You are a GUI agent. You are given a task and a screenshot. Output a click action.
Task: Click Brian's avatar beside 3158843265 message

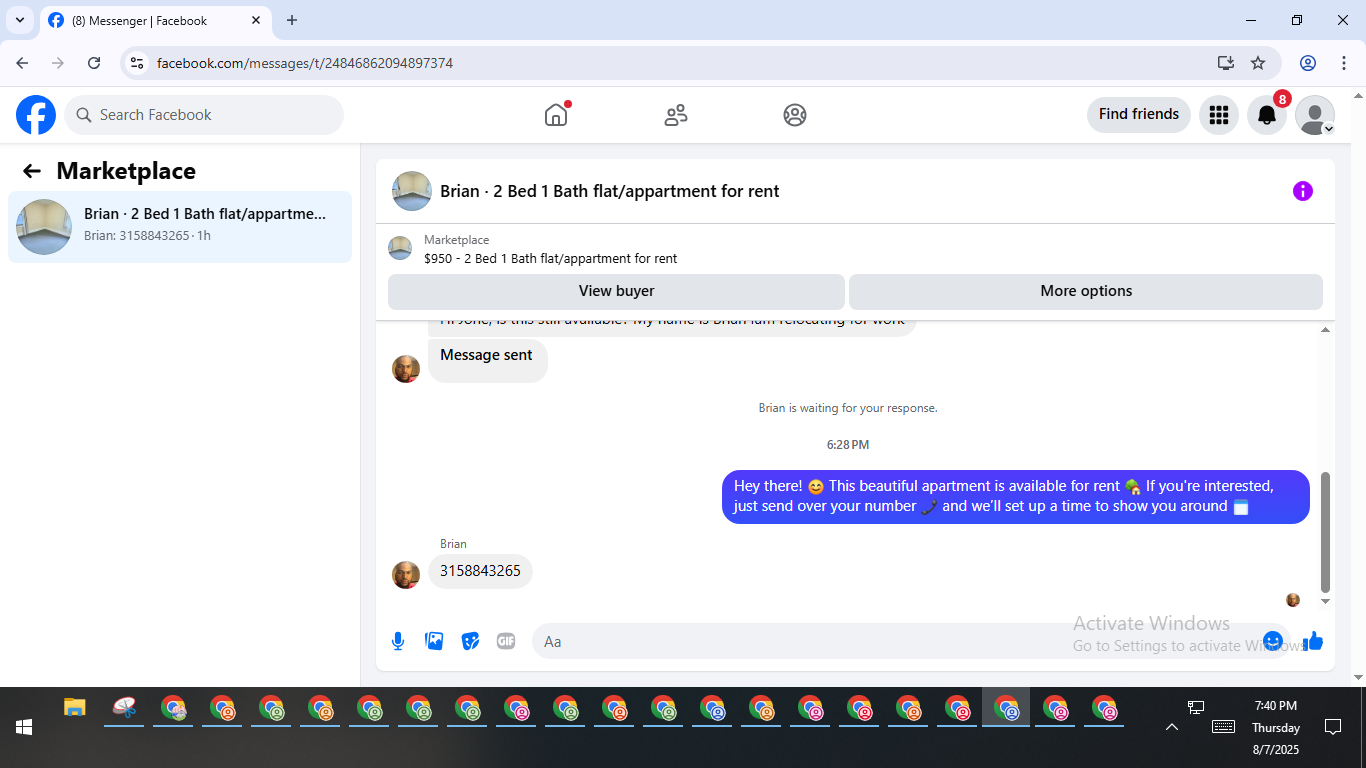tap(406, 575)
